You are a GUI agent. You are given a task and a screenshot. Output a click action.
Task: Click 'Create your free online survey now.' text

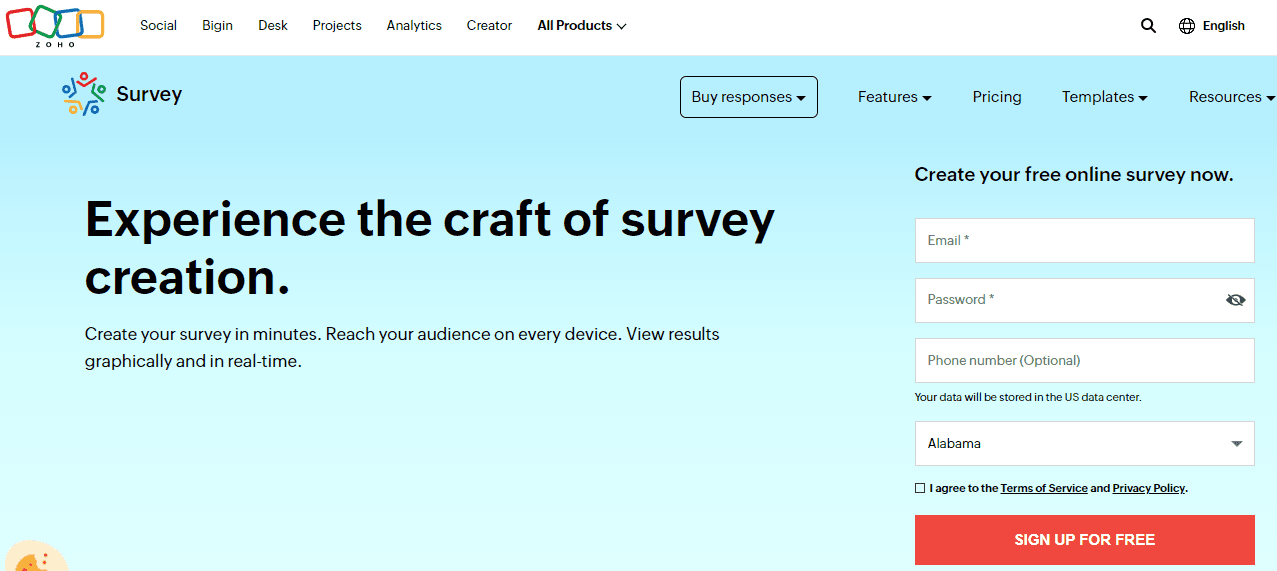[x=1074, y=175]
